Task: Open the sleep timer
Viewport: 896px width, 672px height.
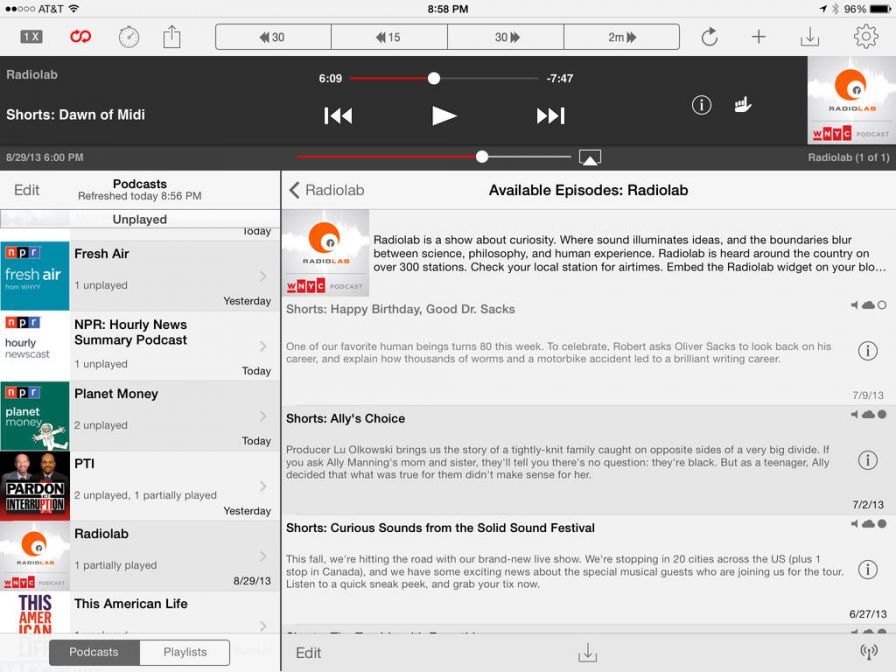Action: coord(129,37)
